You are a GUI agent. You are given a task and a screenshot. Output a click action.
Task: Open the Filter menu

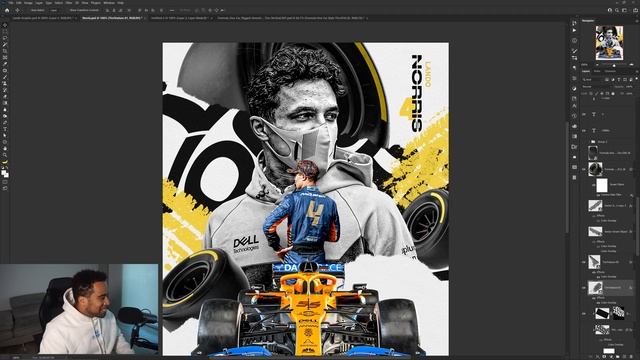69,3
